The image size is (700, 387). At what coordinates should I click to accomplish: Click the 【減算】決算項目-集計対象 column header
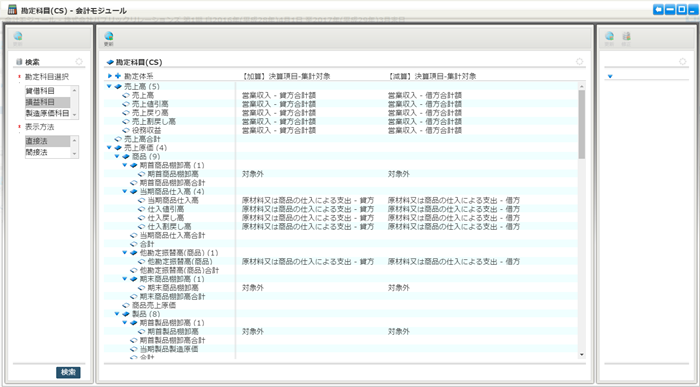click(x=432, y=76)
